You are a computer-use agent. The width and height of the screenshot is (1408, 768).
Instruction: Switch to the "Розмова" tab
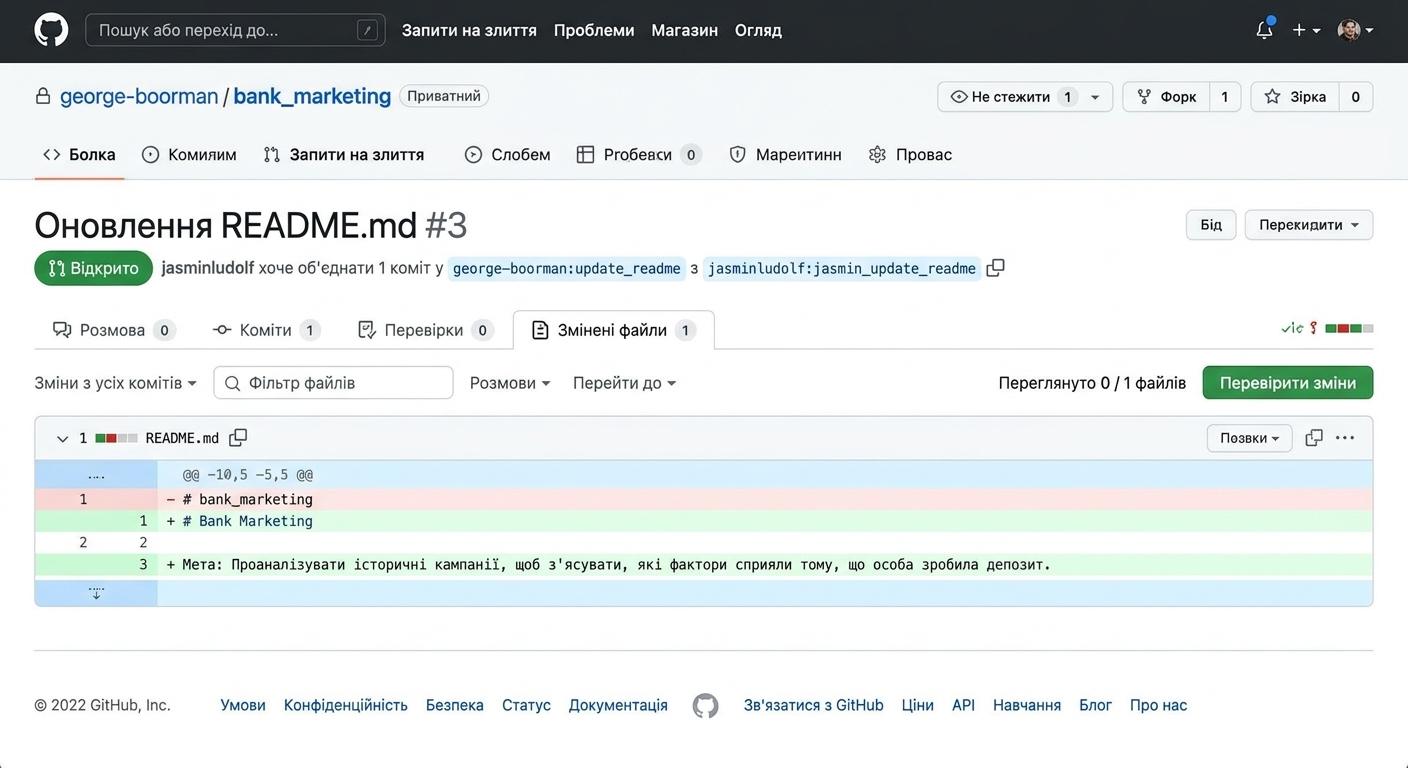coord(113,330)
